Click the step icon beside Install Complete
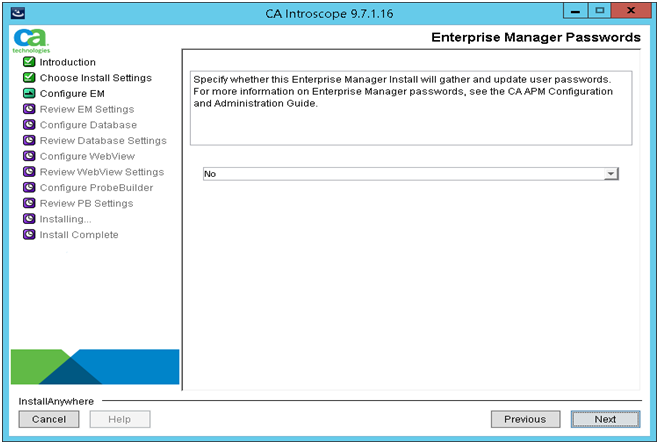The width and height of the screenshot is (659, 444). (x=29, y=235)
